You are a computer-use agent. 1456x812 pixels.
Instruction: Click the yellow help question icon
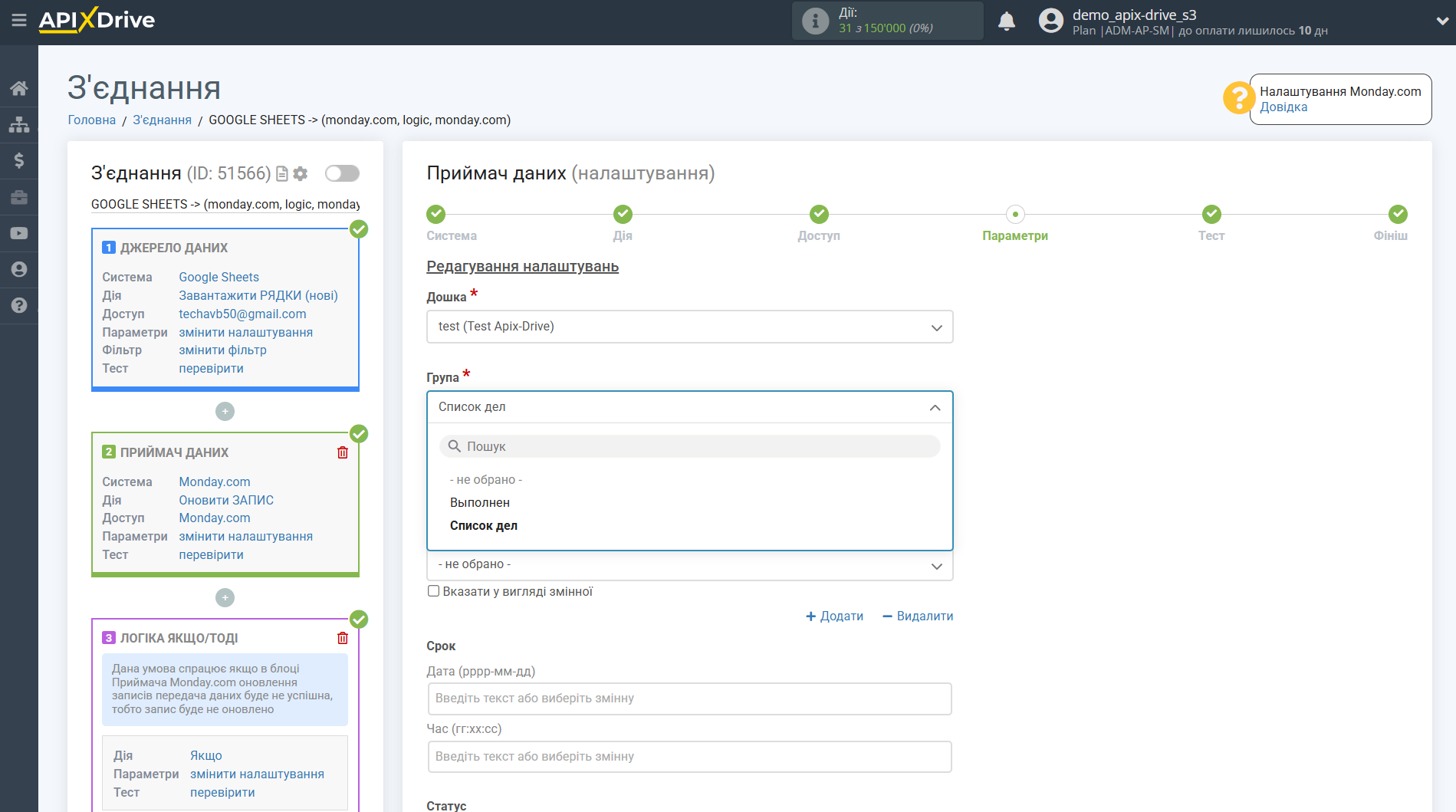(x=1238, y=98)
